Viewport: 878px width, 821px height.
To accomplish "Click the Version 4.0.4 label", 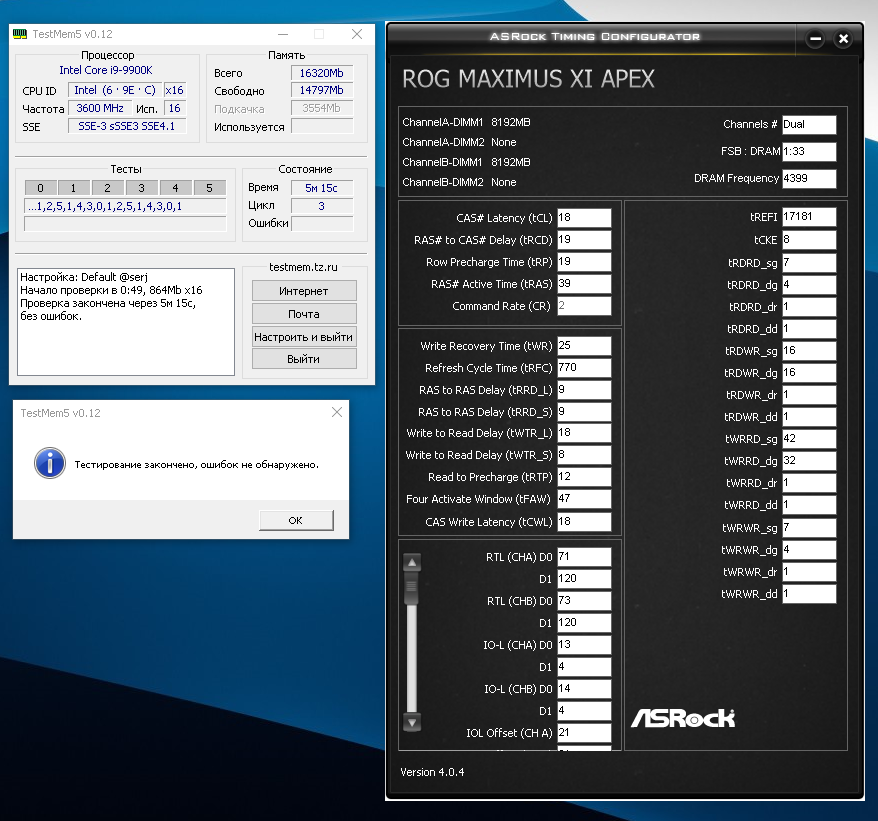I will [432, 772].
